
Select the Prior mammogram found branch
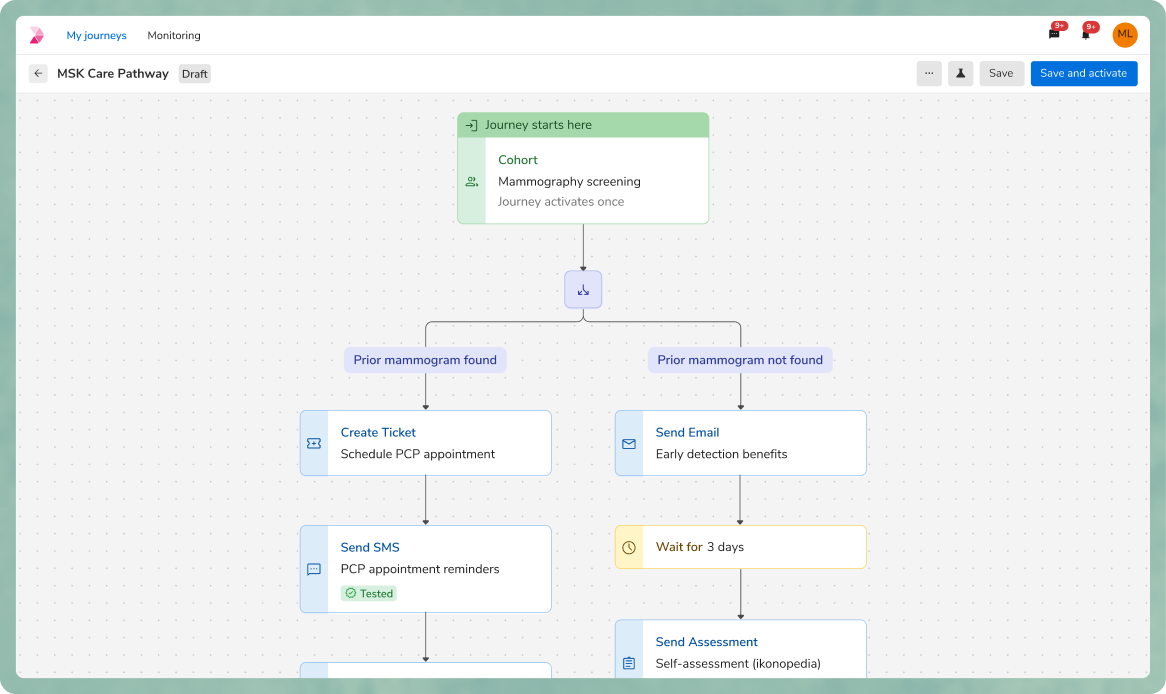coord(425,360)
